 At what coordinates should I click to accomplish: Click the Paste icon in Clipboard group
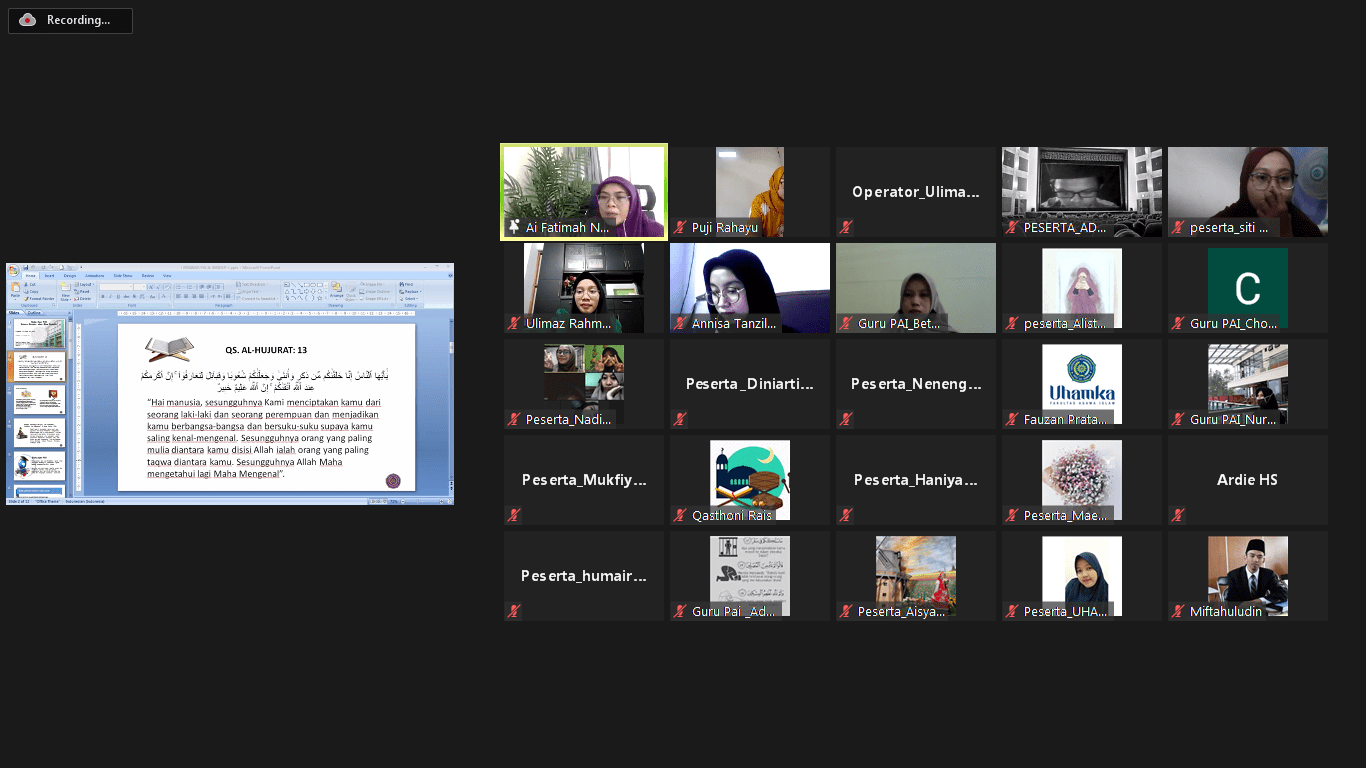(15, 288)
